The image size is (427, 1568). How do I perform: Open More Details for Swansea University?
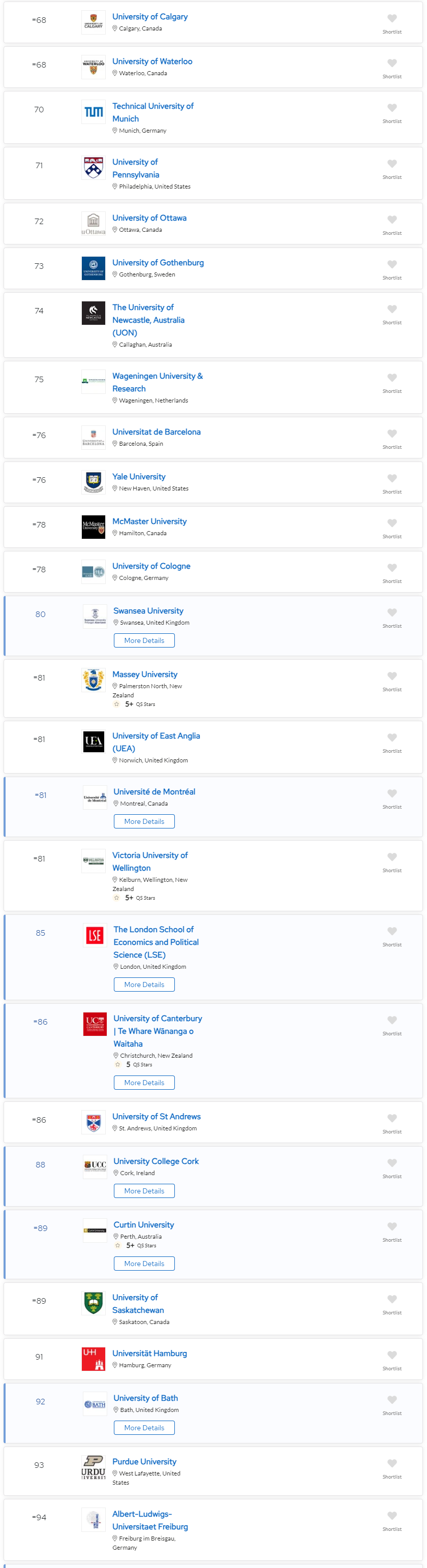[x=144, y=640]
